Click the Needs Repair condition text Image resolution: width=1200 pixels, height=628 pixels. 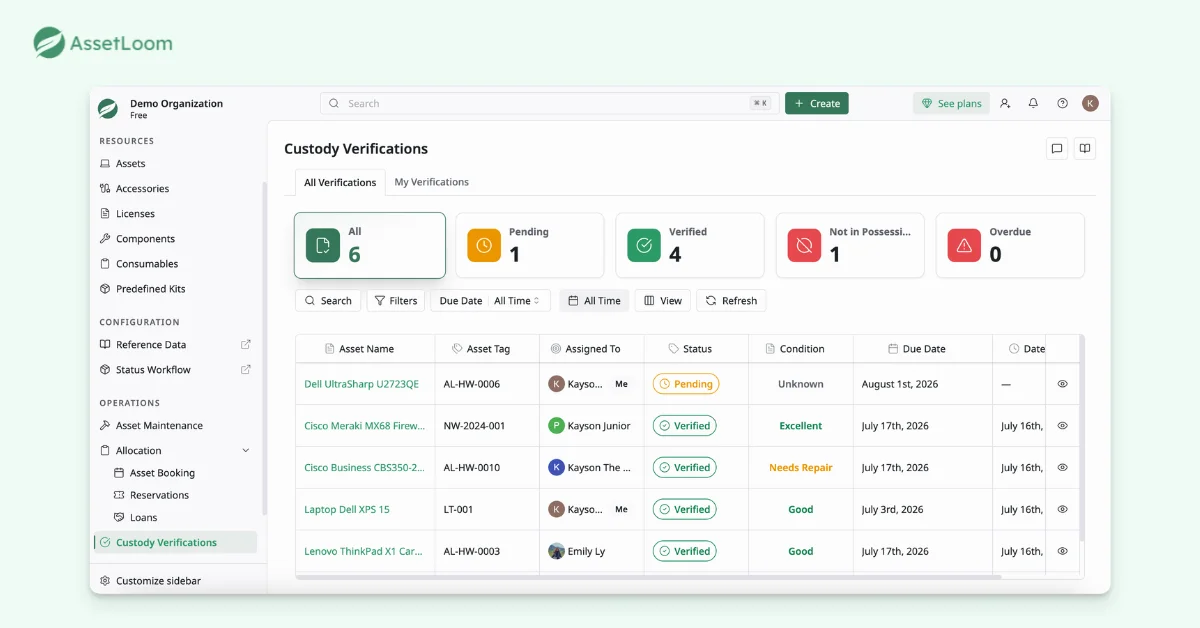point(800,468)
